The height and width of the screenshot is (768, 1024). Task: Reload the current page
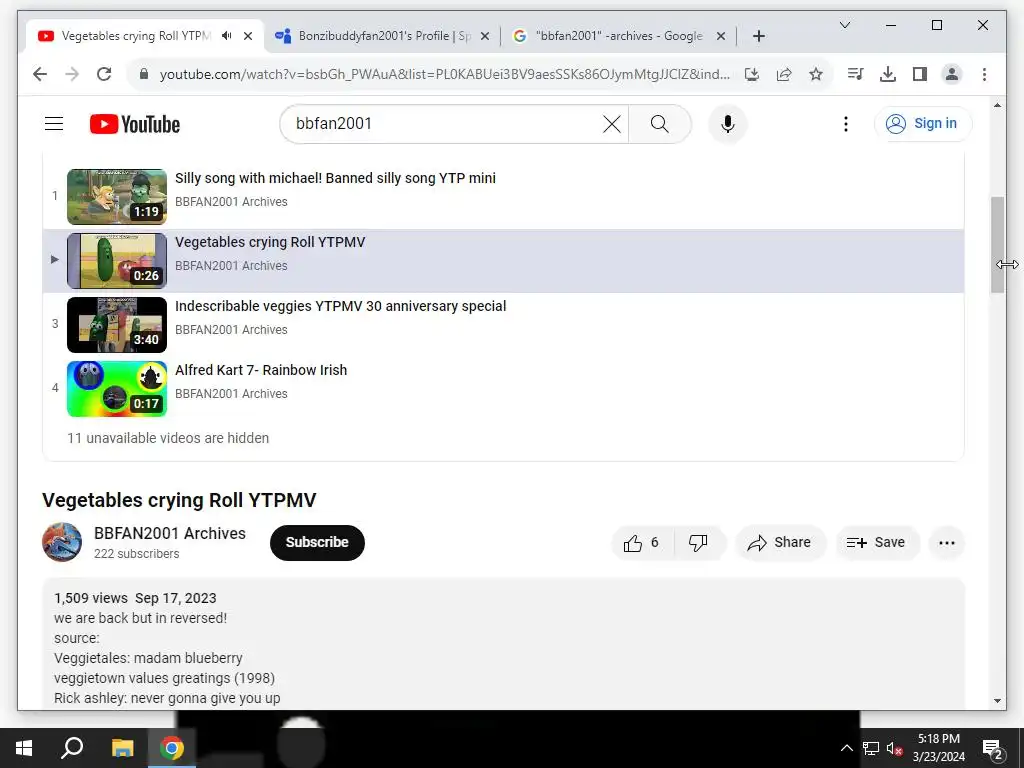click(104, 74)
